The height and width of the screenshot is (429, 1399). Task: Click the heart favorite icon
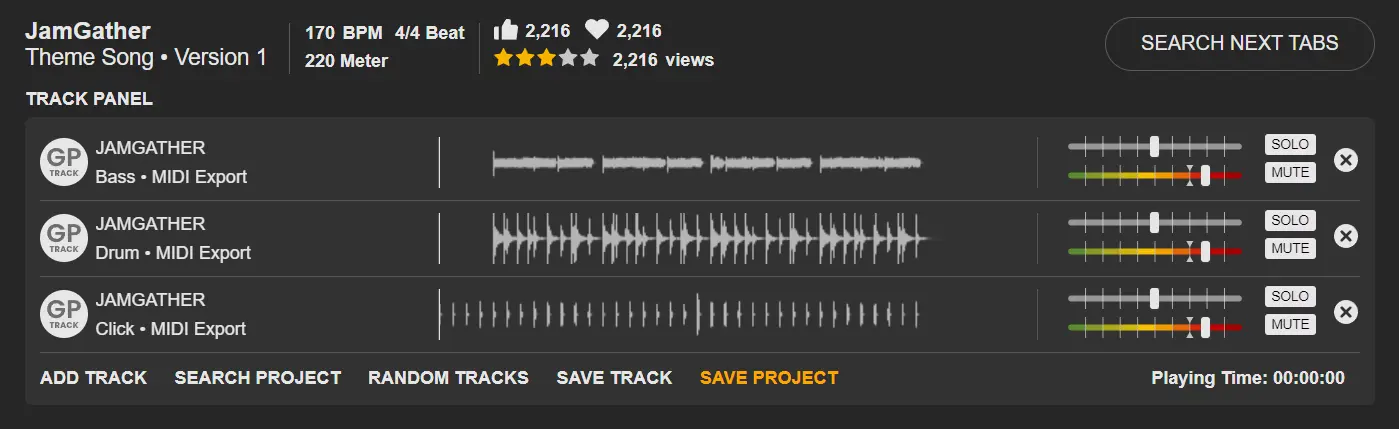click(597, 31)
